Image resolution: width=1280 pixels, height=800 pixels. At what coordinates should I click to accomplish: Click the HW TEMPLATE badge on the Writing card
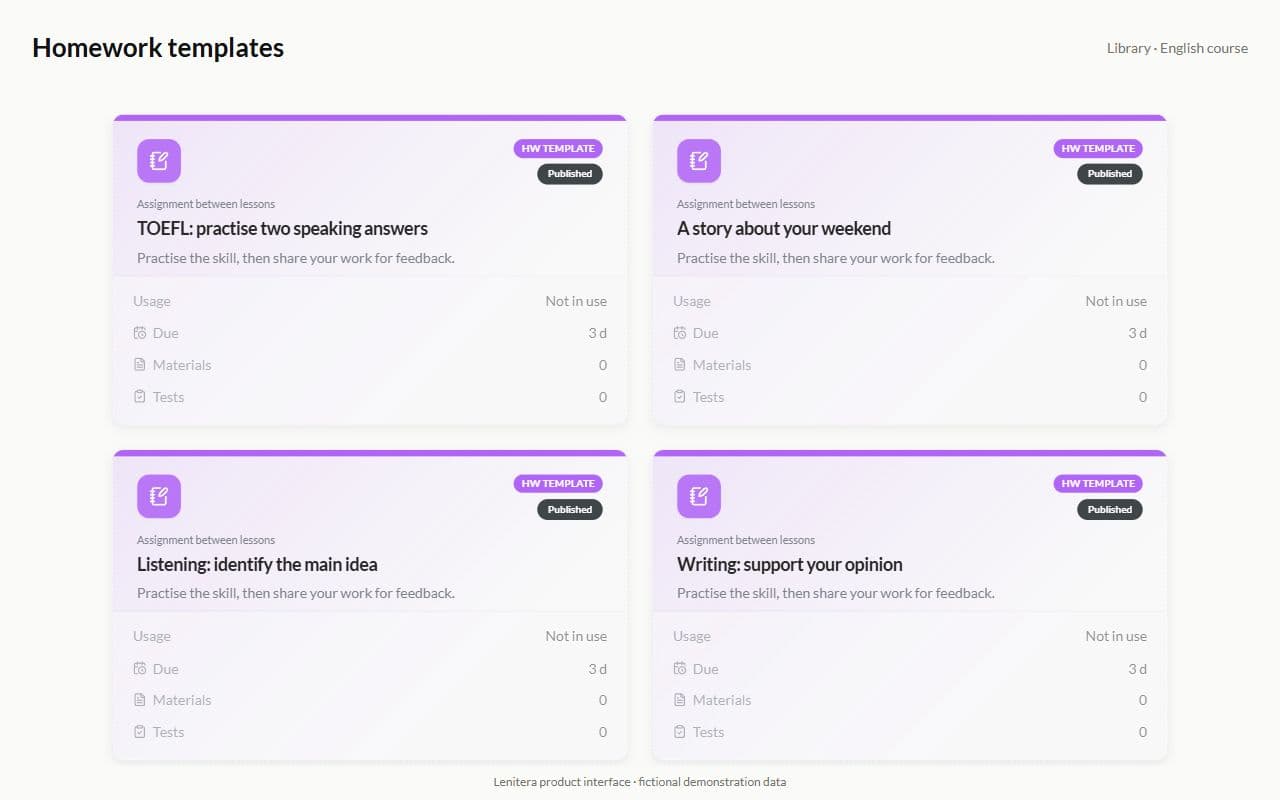click(x=1098, y=483)
